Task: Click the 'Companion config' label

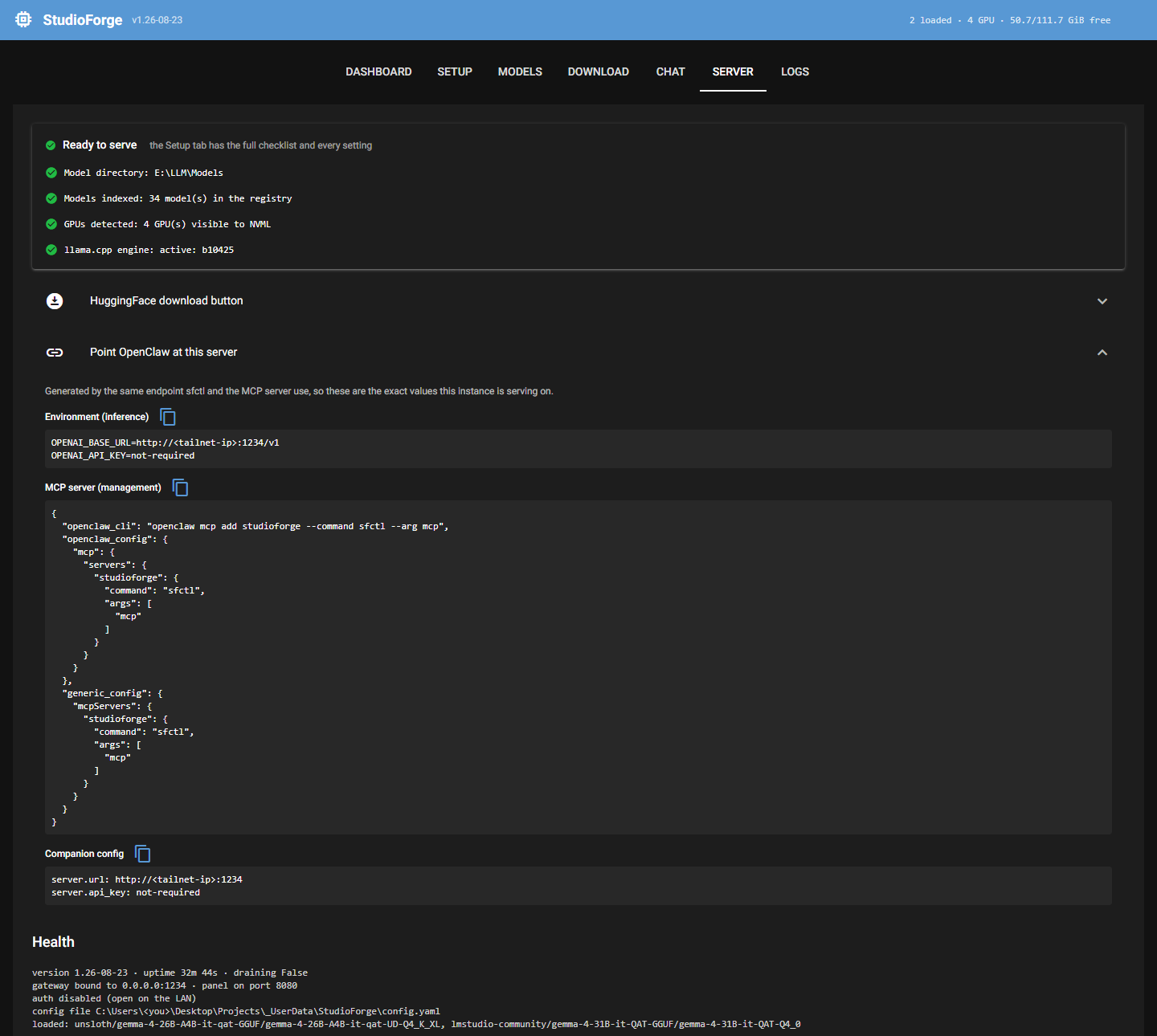Action: 84,854
